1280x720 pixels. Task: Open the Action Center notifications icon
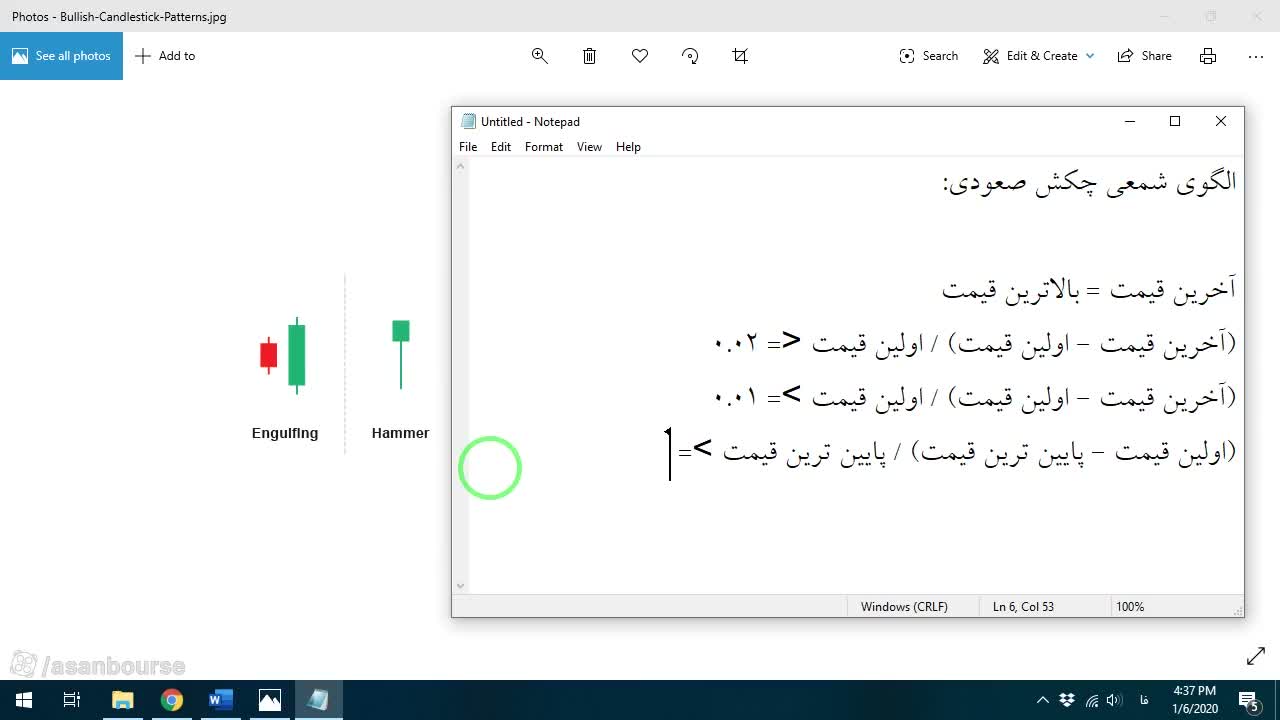point(1249,700)
